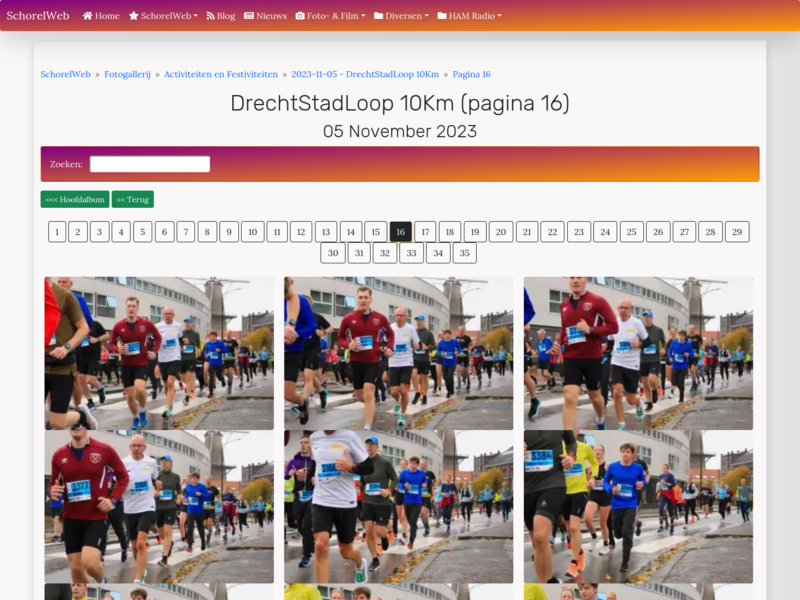Viewport: 800px width, 600px height.
Task: Go to gallery page 9
Action: coord(229,232)
